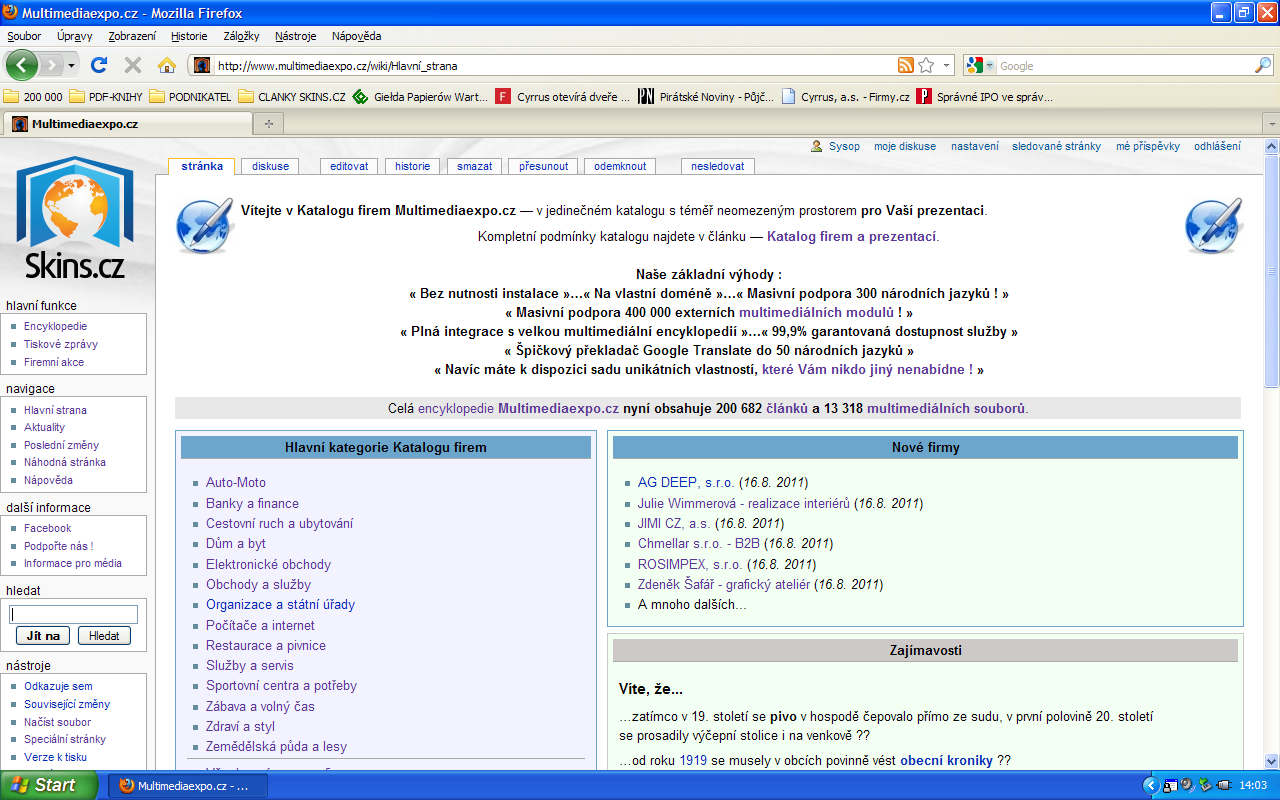Screen dimensions: 1280x800
Task: Click into the hledat search input field
Action: pyautogui.click(x=74, y=615)
